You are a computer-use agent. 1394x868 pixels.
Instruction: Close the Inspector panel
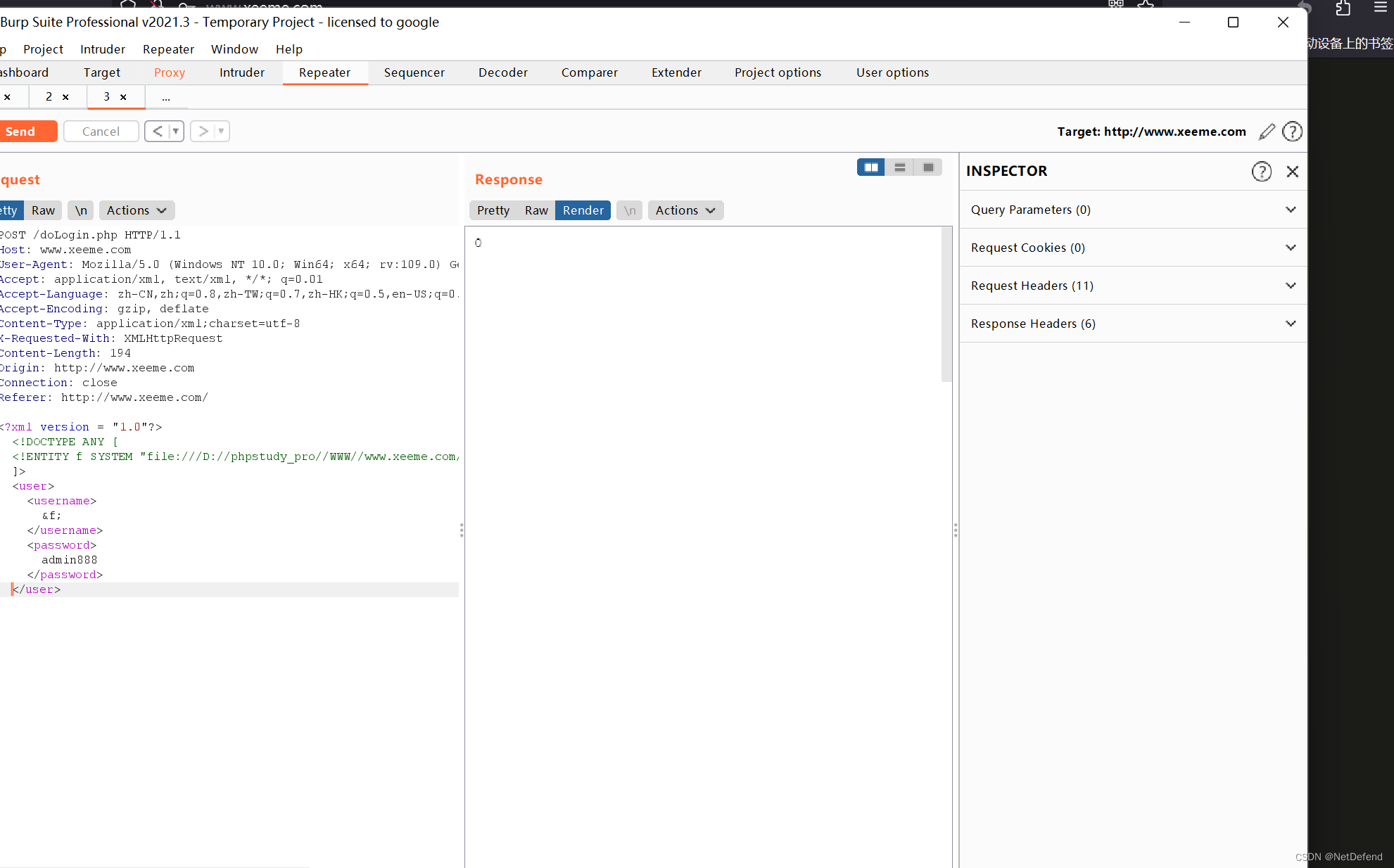[1293, 172]
